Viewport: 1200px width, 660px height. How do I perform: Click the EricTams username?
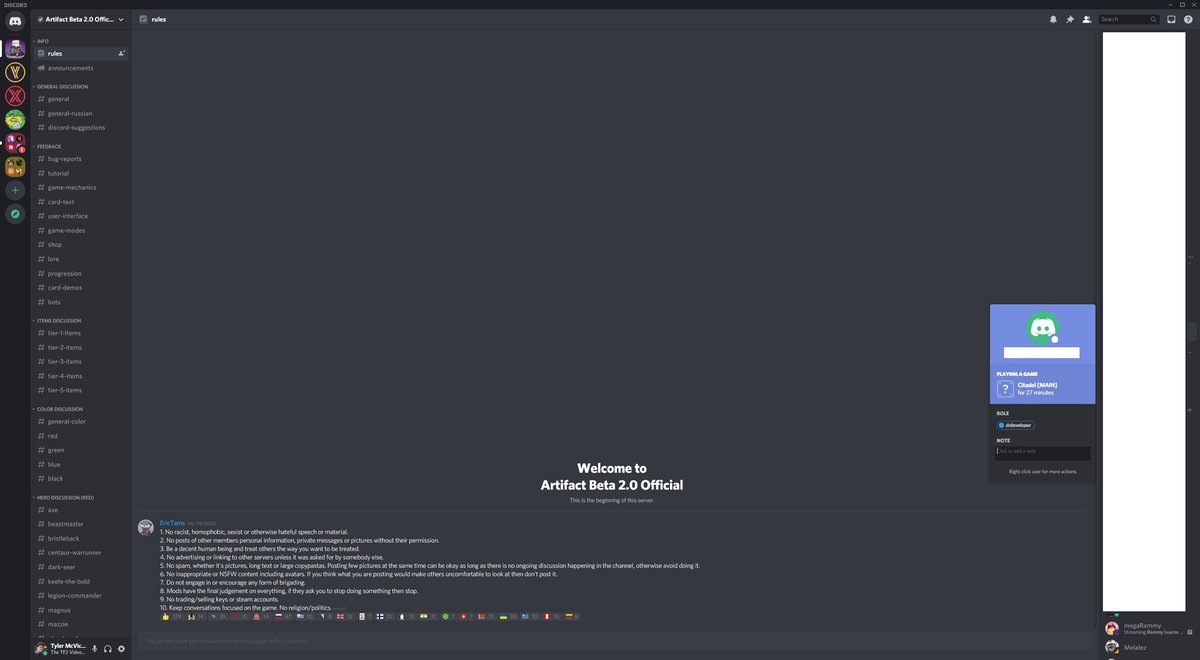[172, 523]
